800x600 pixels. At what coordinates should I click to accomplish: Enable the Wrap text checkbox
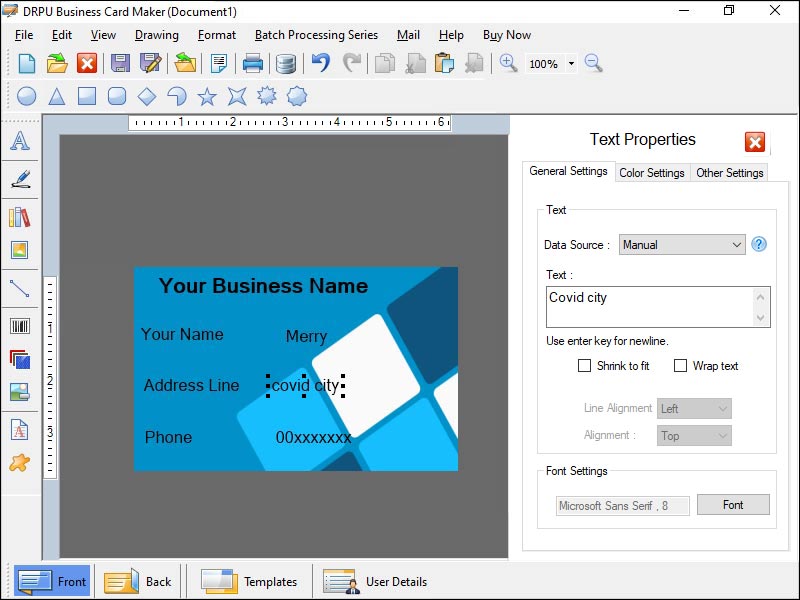click(680, 366)
